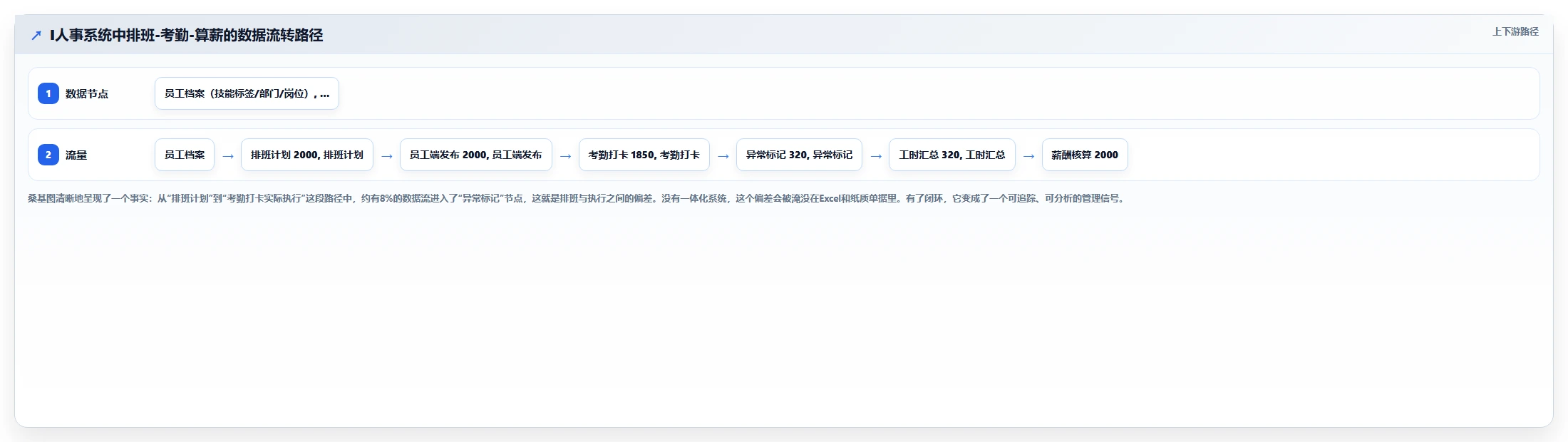This screenshot has width=1568, height=442.
Task: Click the 流量 row label
Action: pyautogui.click(x=76, y=155)
